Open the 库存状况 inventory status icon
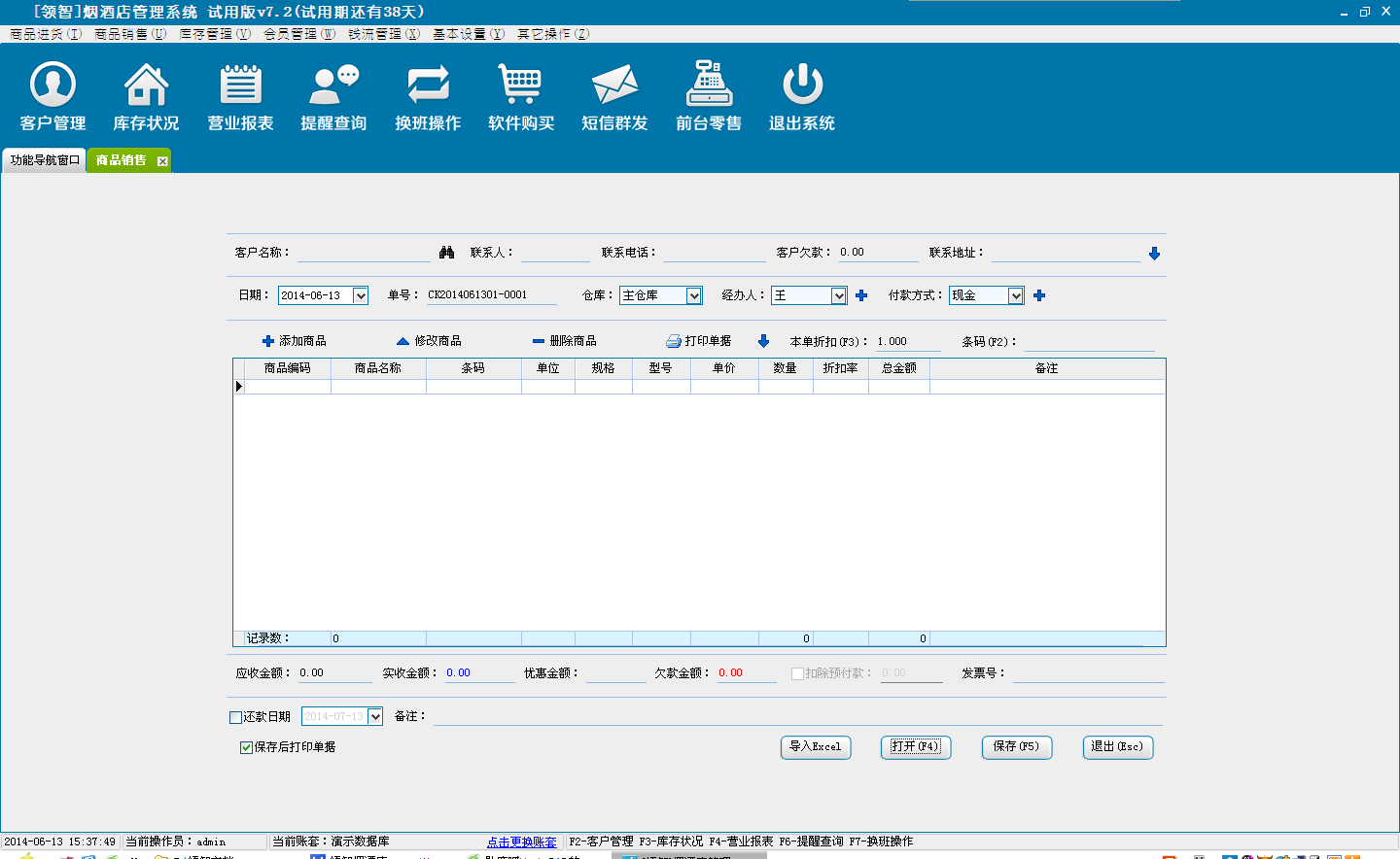 pos(146,96)
